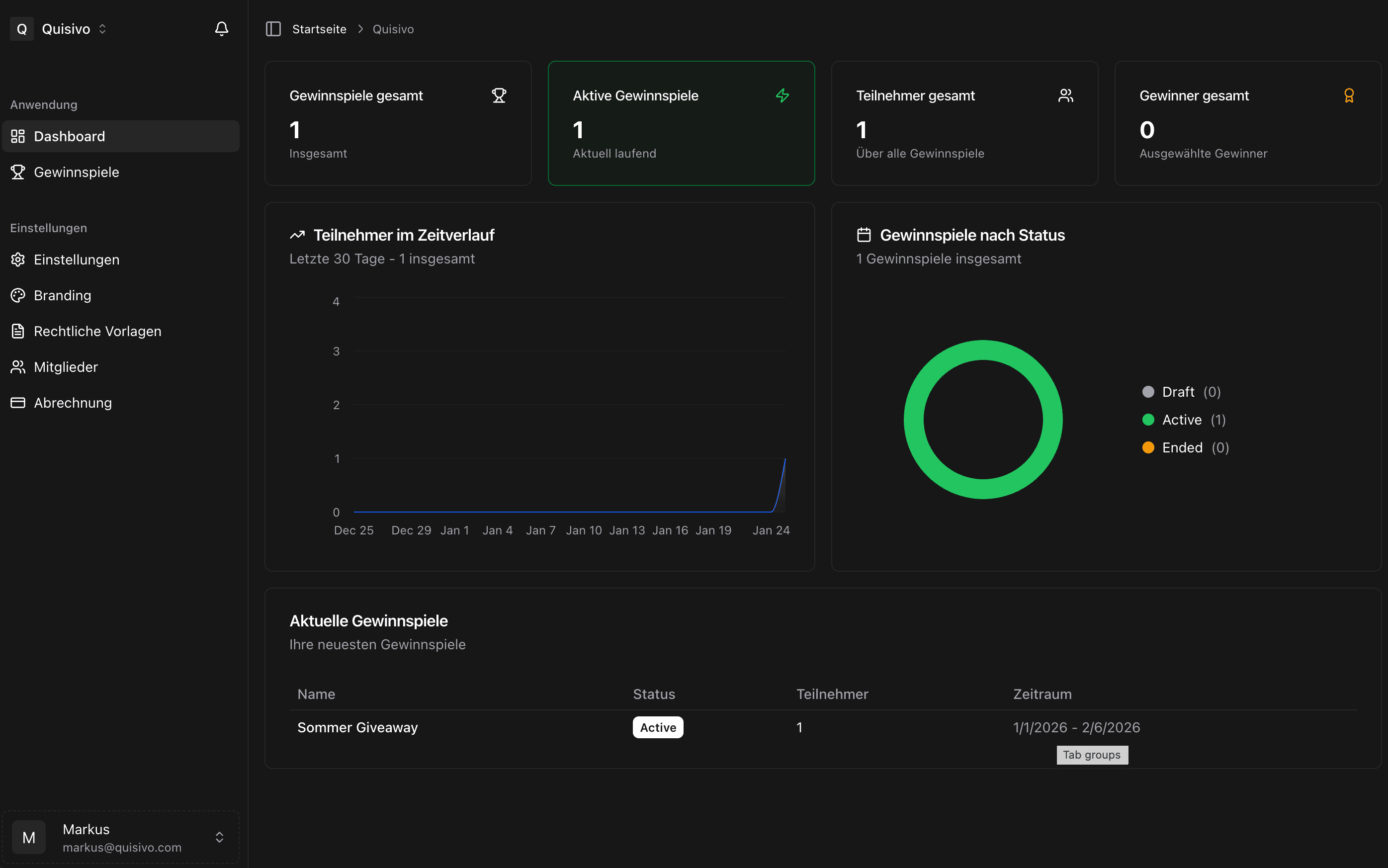The height and width of the screenshot is (868, 1388).
Task: Click the green Active legend dot
Action: 1148,420
